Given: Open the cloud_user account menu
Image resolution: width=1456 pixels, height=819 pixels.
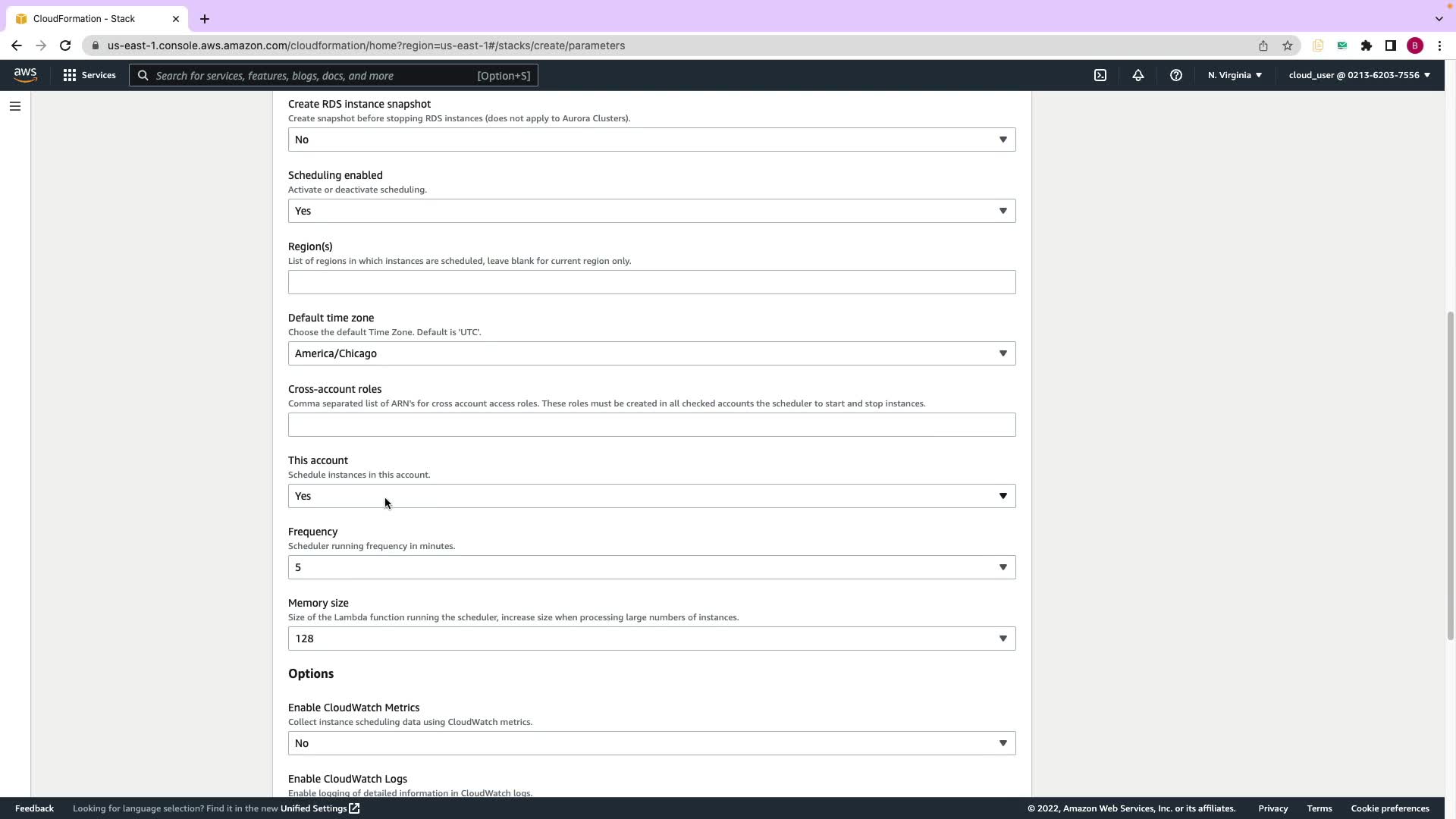Looking at the screenshot, I should tap(1359, 75).
